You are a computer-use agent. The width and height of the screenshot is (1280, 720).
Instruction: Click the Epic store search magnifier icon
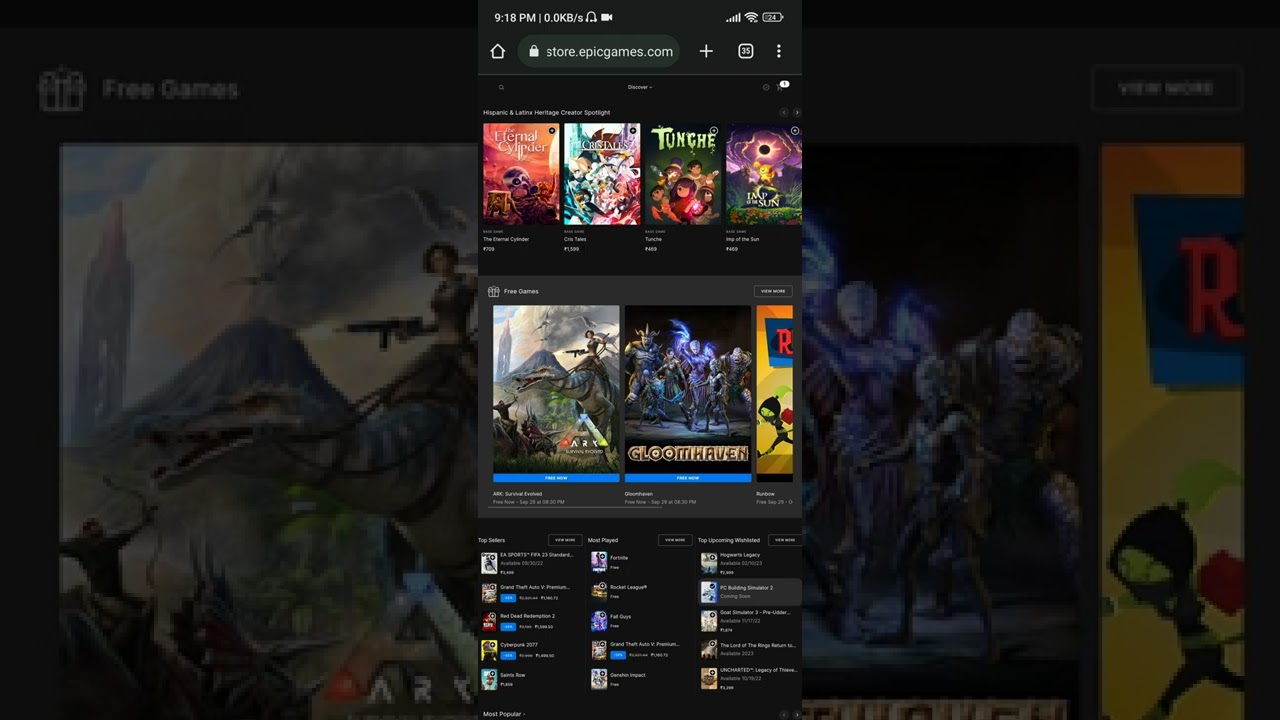click(502, 87)
